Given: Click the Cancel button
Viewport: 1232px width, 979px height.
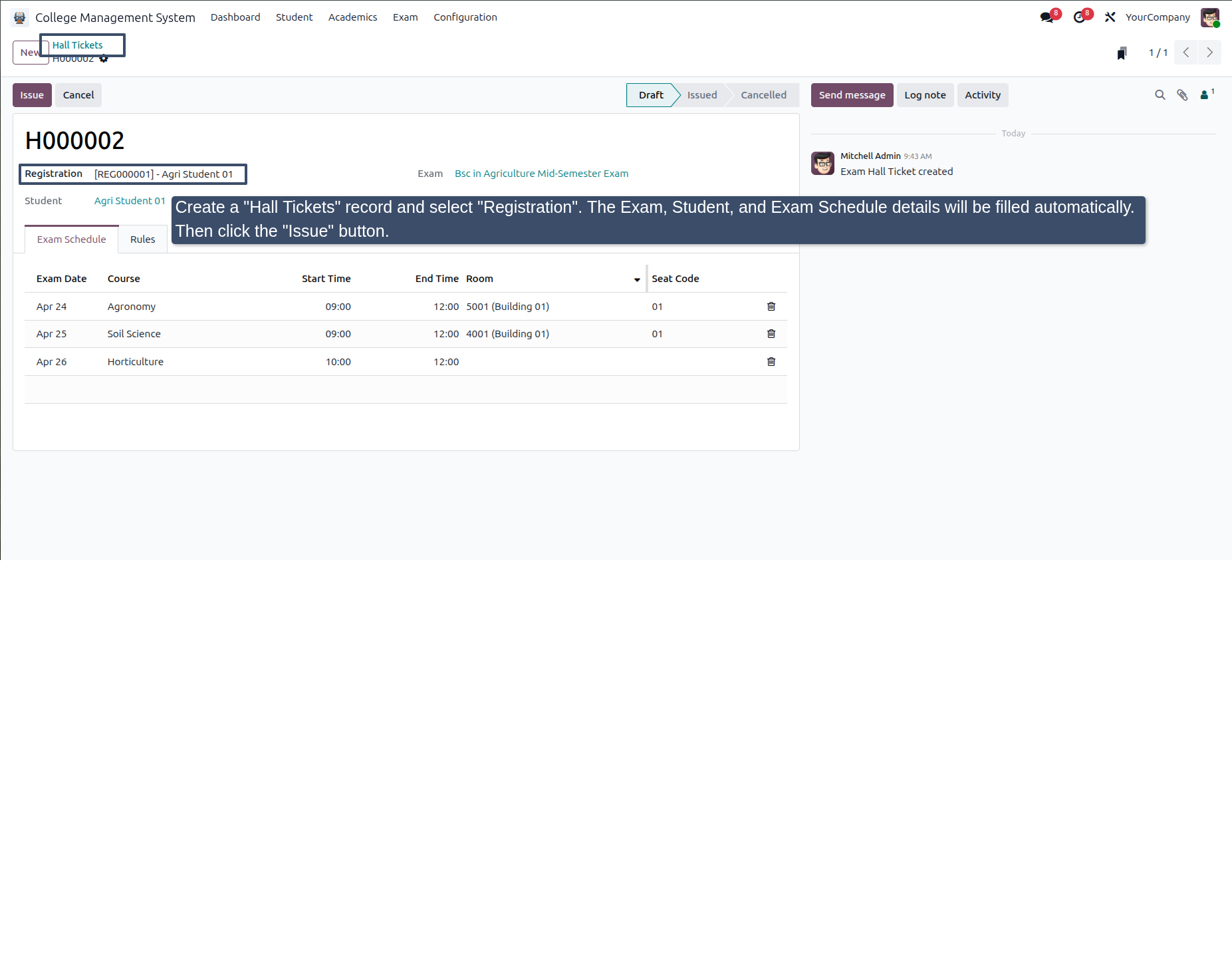Looking at the screenshot, I should tap(78, 95).
